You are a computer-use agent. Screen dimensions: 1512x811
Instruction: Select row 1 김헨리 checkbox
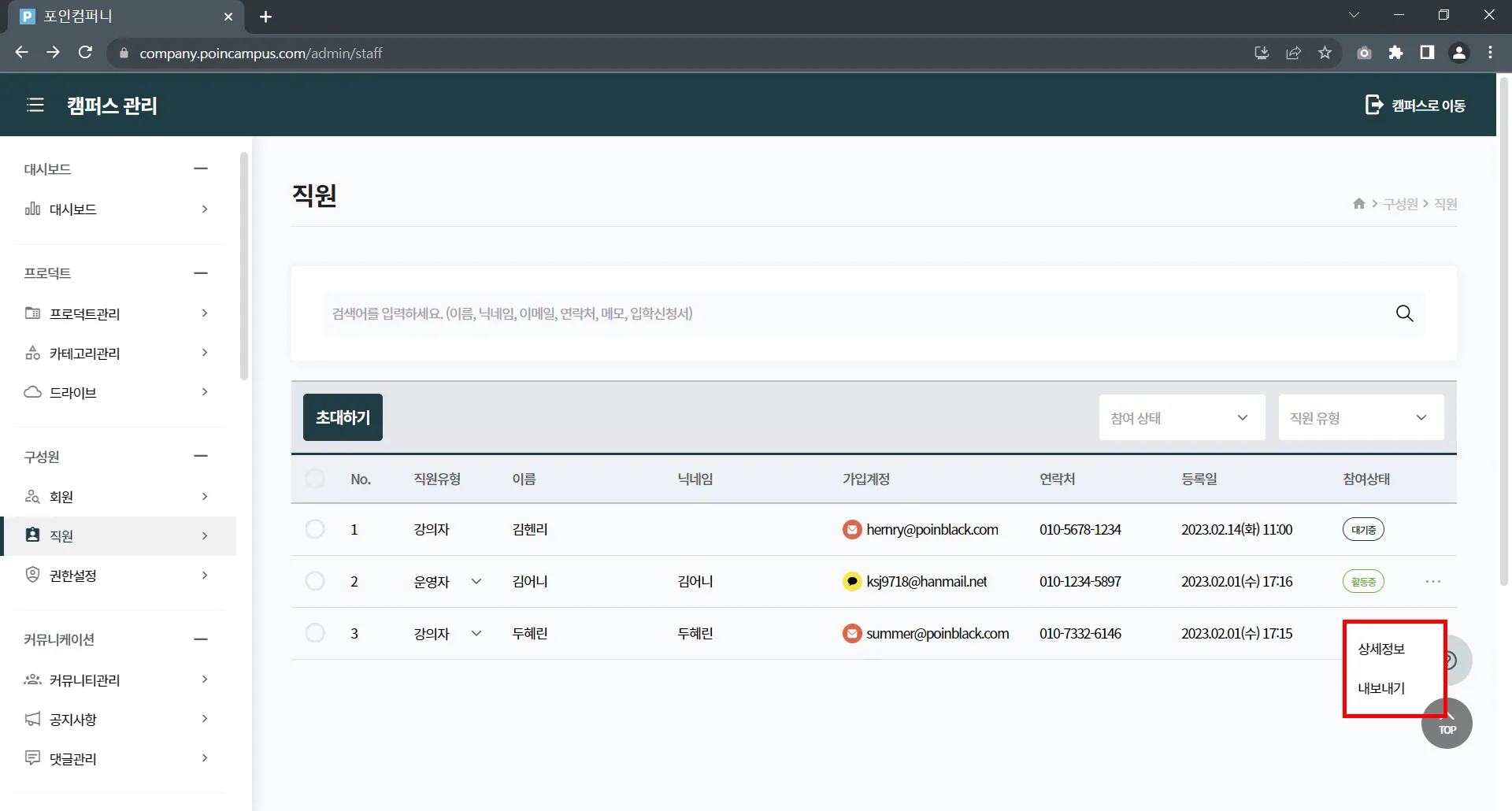pos(315,529)
